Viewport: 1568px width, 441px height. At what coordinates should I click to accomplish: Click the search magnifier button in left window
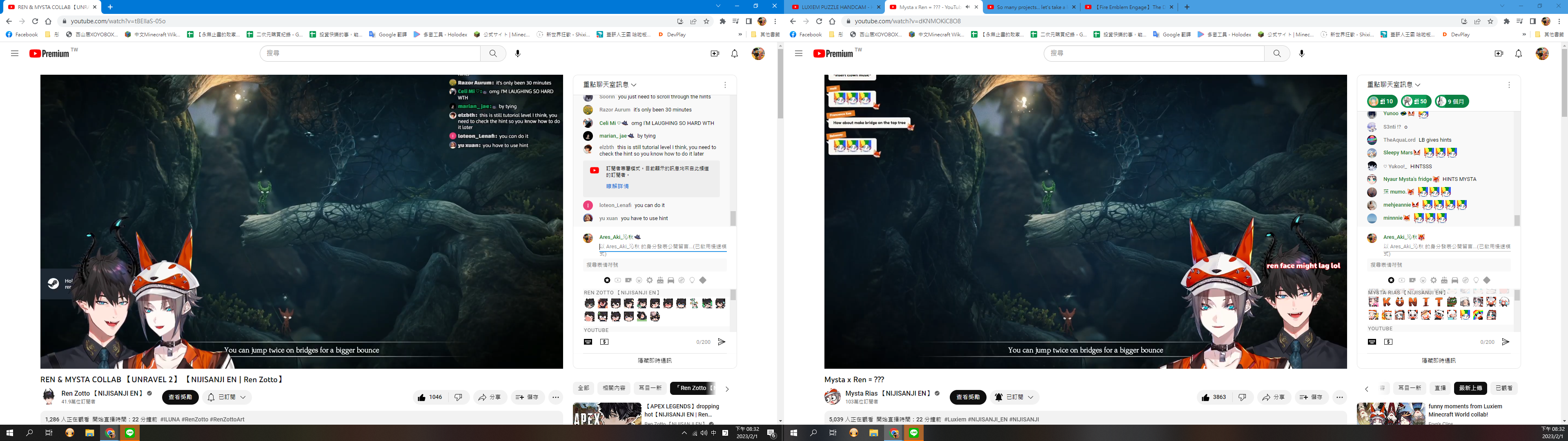[493, 53]
